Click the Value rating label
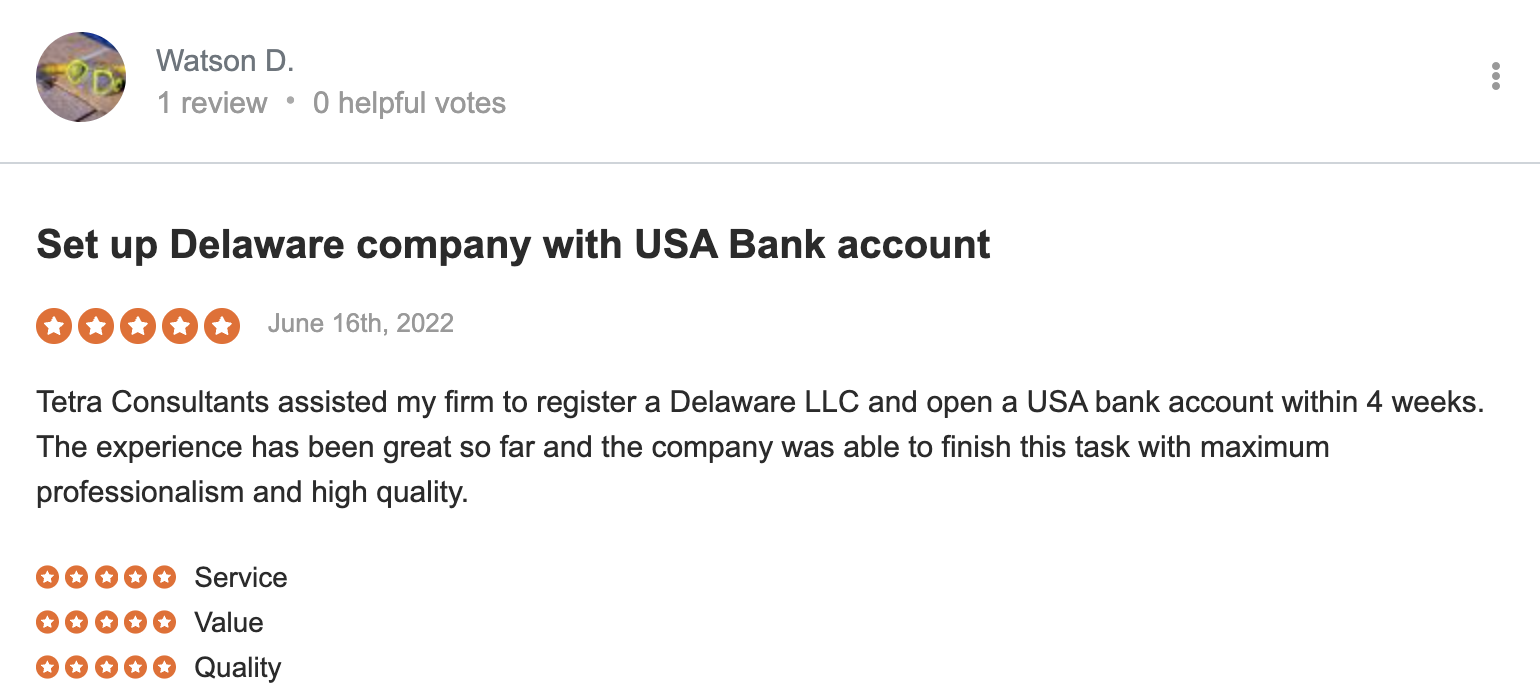The width and height of the screenshot is (1540, 690). pos(228,622)
